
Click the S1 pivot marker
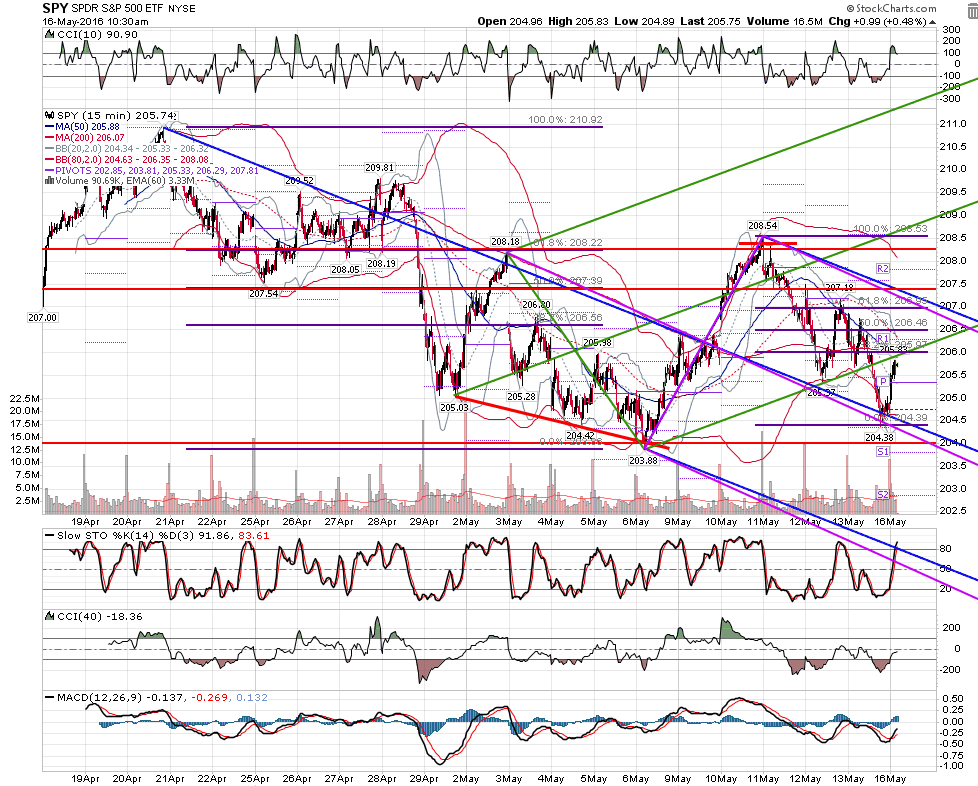[x=883, y=452]
